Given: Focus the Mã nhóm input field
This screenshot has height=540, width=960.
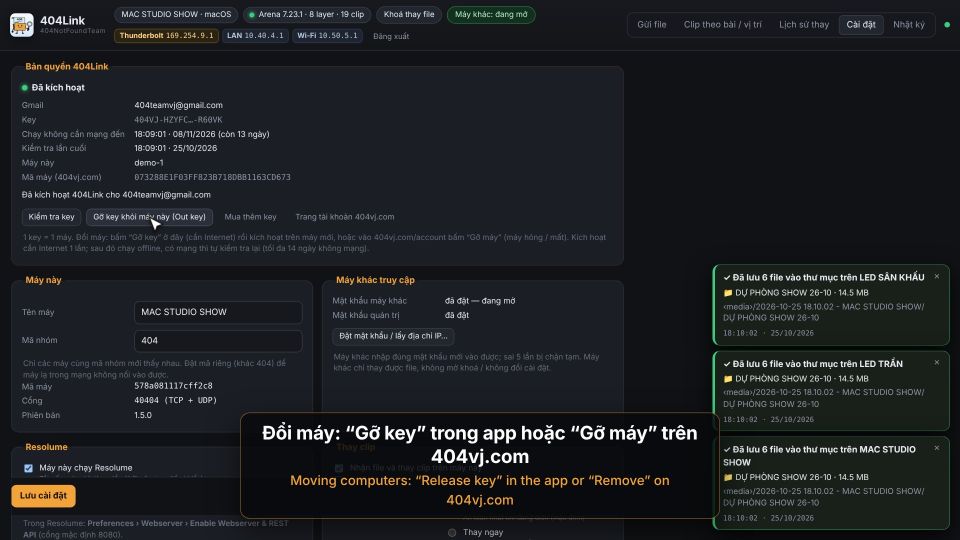Looking at the screenshot, I should coord(218,340).
